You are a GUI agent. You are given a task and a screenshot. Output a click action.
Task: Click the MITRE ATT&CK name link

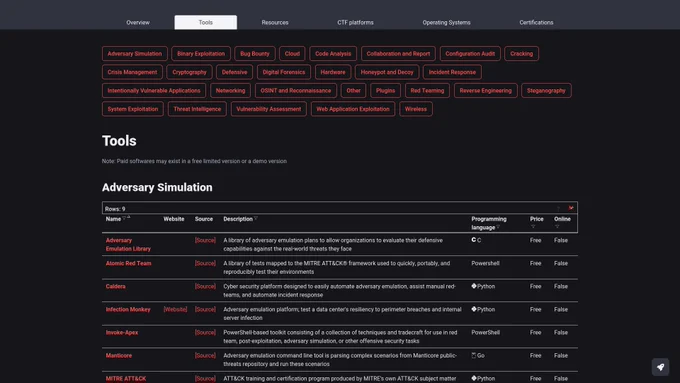click(126, 379)
